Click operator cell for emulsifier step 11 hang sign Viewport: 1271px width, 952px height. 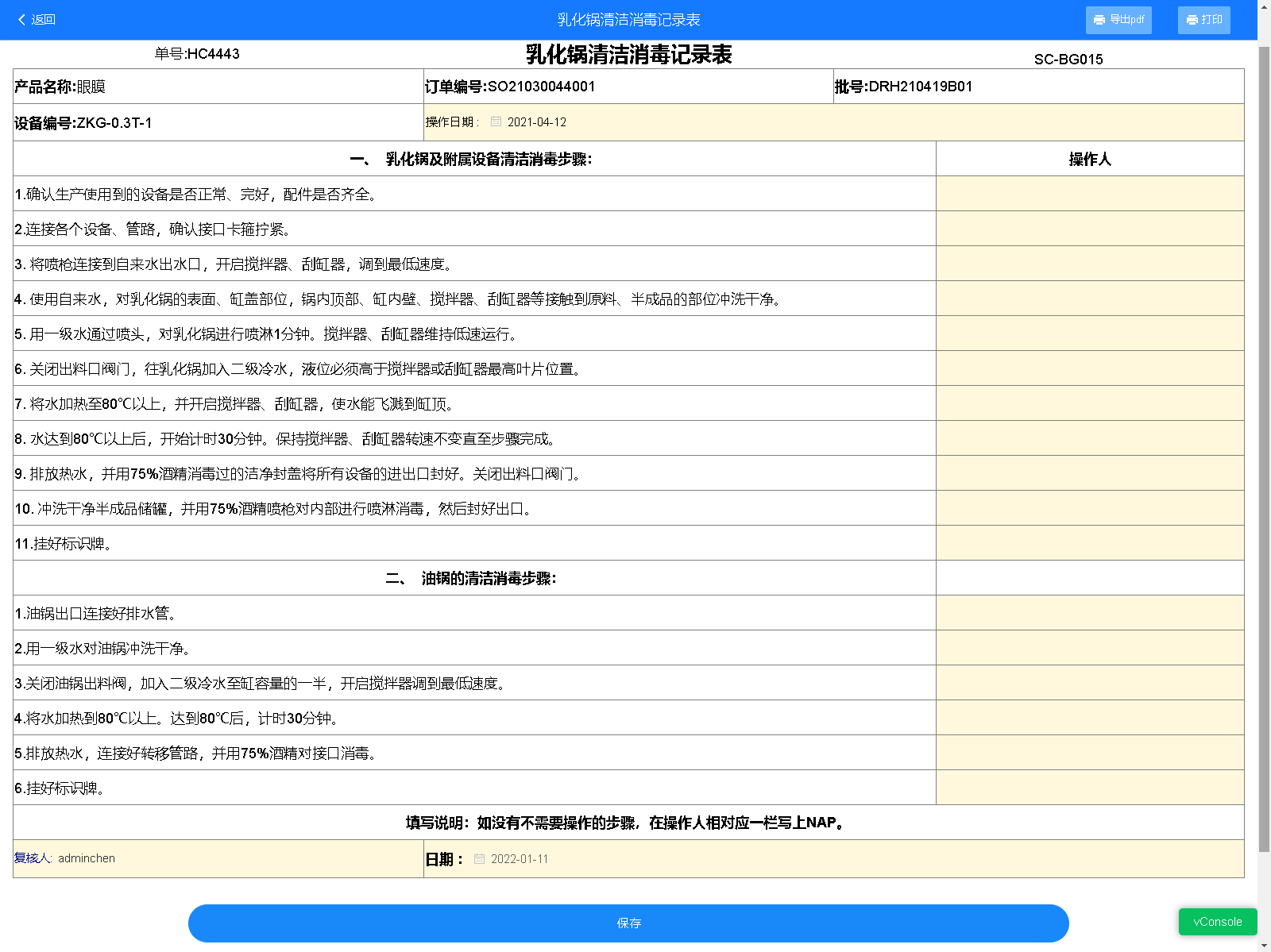pos(1089,543)
